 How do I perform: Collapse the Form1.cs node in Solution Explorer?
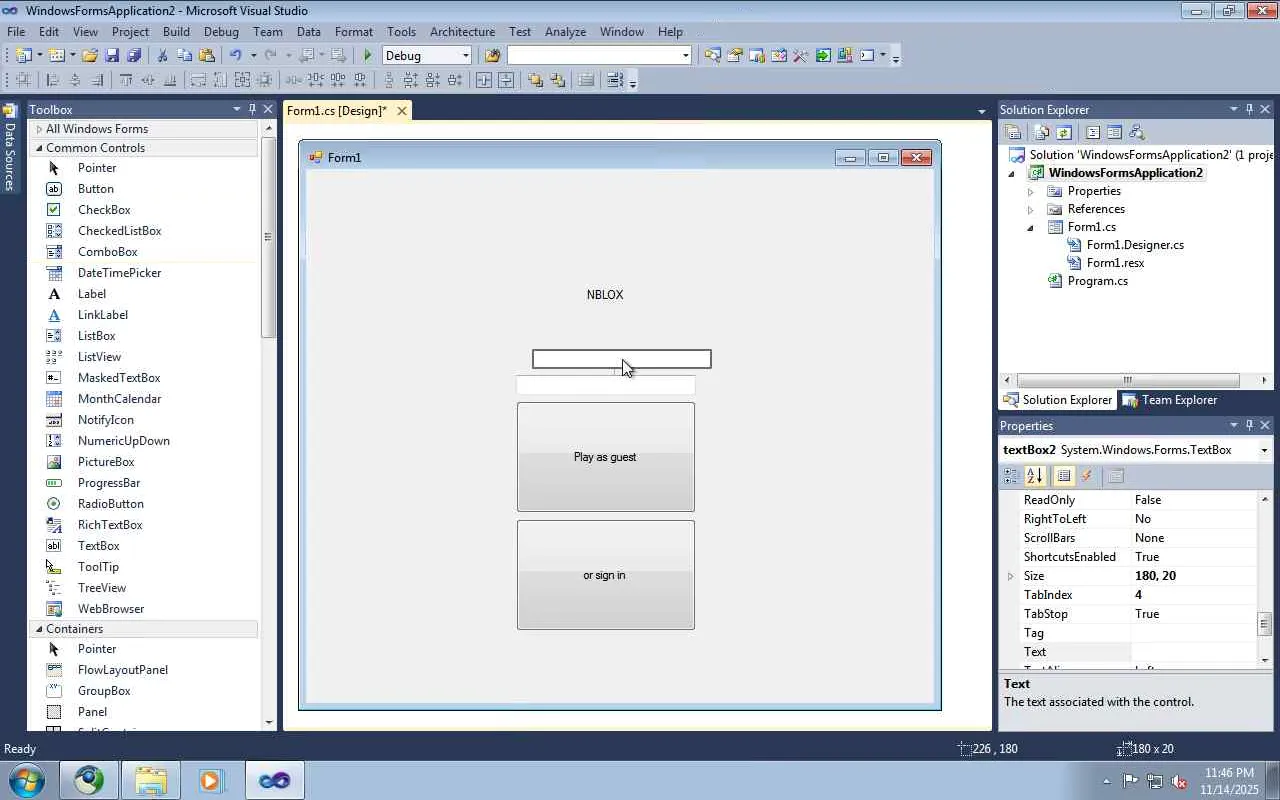1030,227
